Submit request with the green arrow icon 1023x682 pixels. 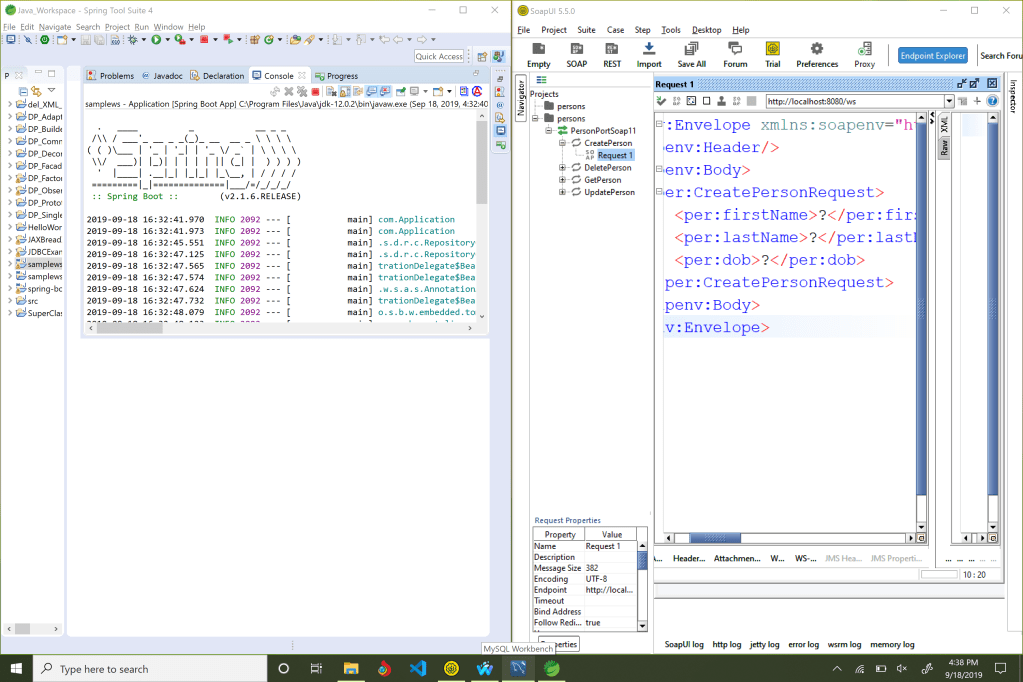[662, 101]
